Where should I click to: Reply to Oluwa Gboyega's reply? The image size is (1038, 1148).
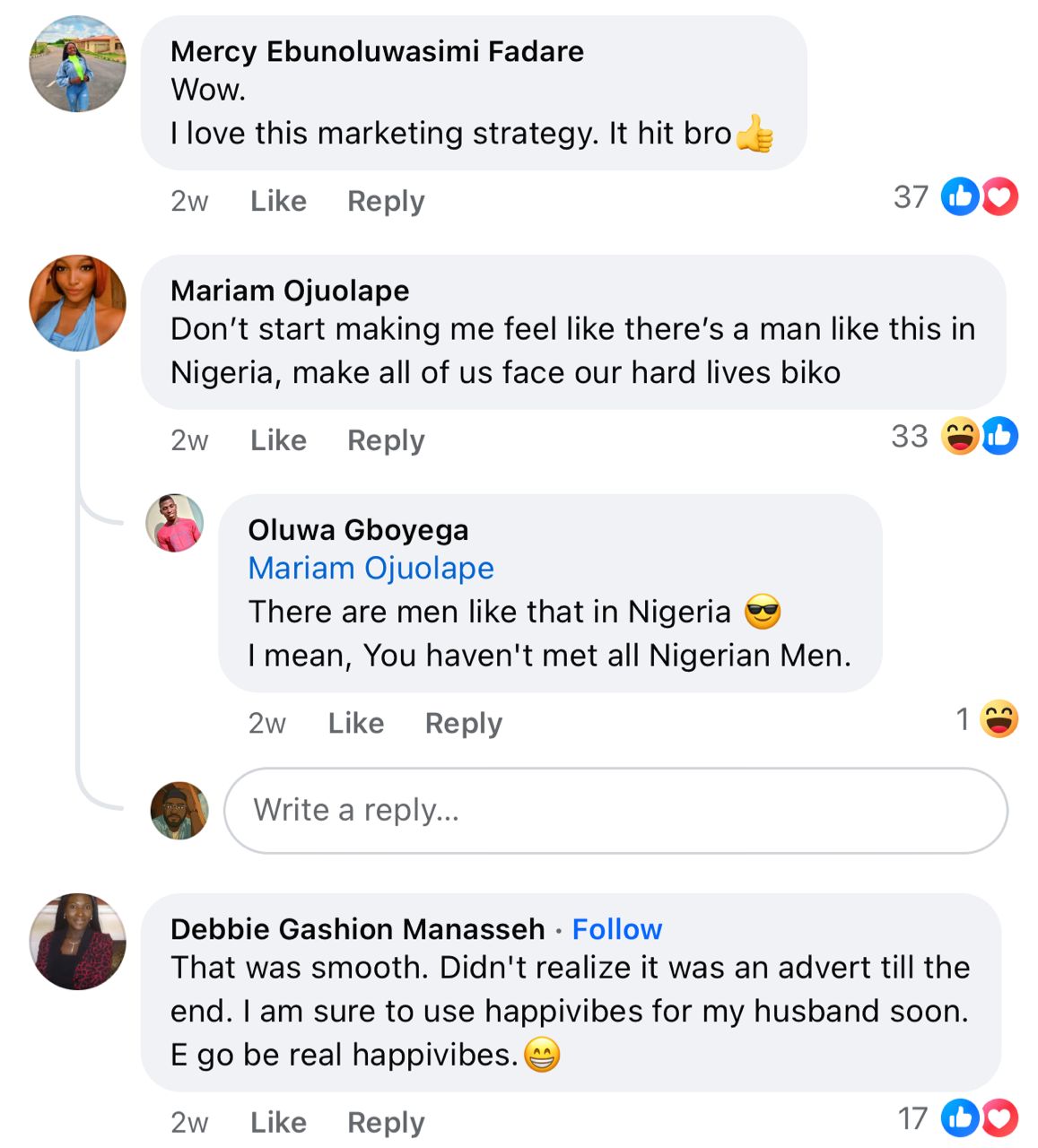[463, 723]
